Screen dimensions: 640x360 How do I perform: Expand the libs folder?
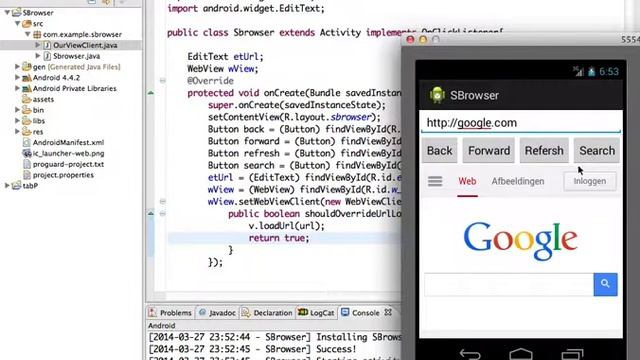point(18,121)
